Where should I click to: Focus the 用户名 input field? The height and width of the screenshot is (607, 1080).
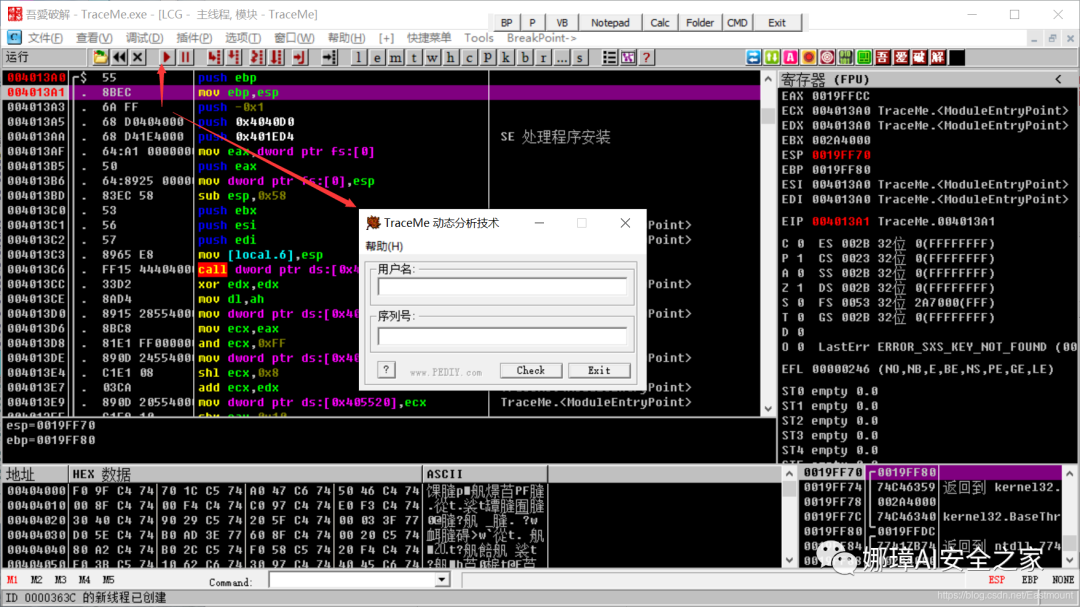pyautogui.click(x=502, y=286)
